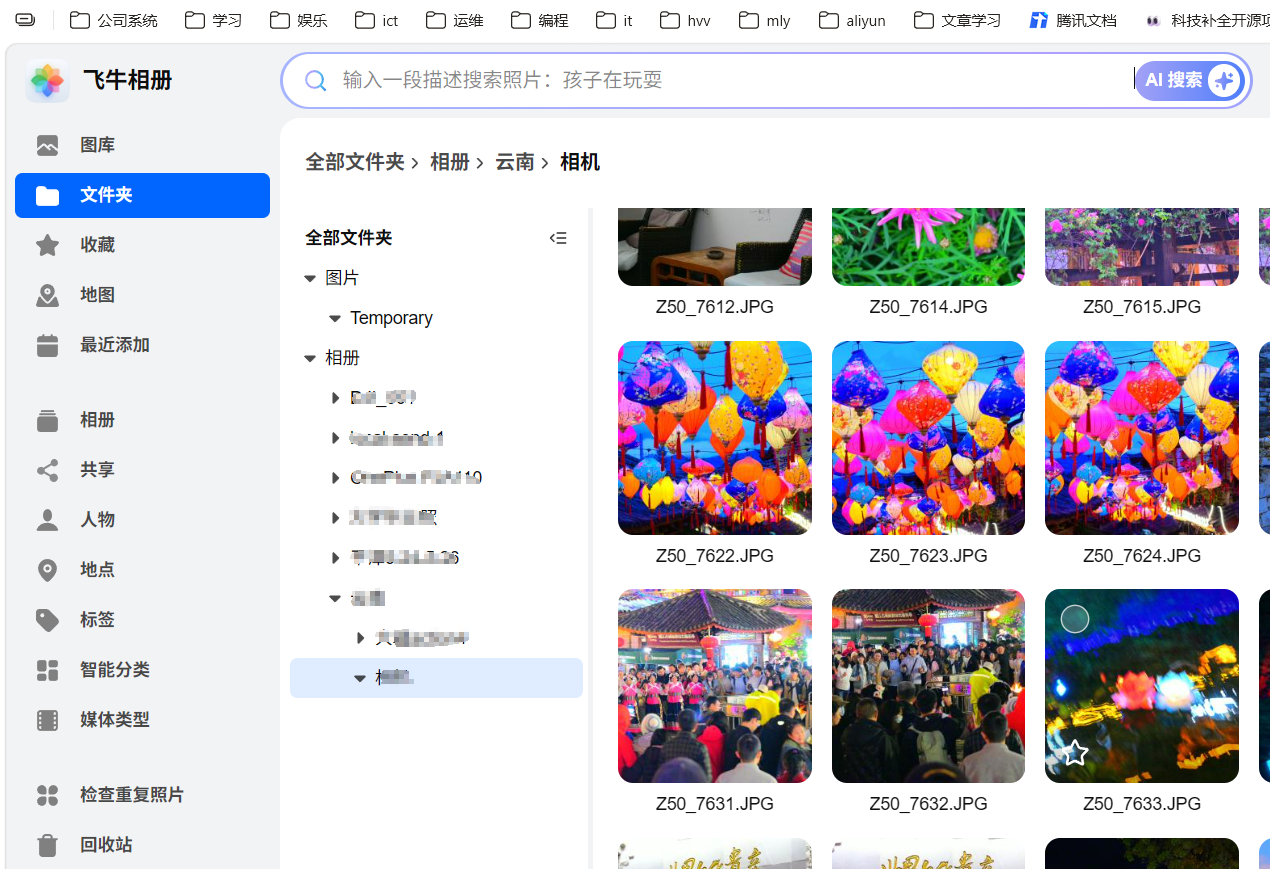Open the 共享 sharing section
The height and width of the screenshot is (869, 1270).
(142, 470)
